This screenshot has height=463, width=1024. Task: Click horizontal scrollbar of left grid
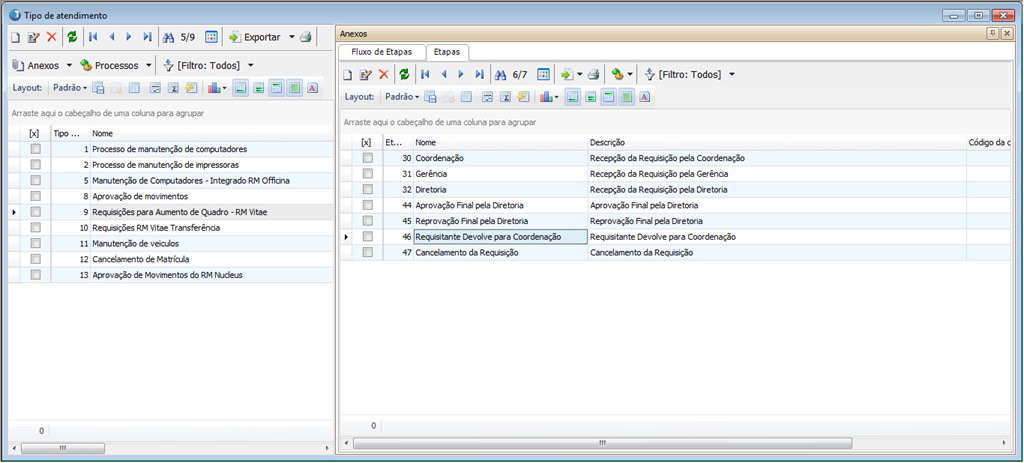click(63, 449)
